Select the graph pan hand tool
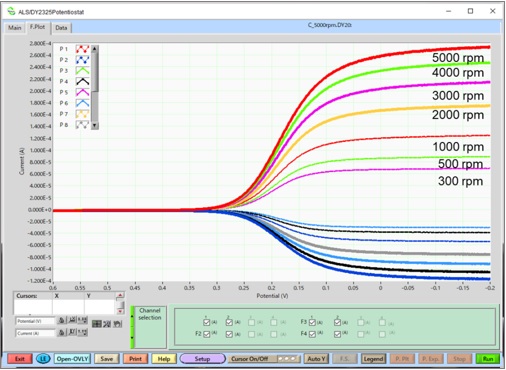This screenshot has height=370, width=506. point(117,324)
